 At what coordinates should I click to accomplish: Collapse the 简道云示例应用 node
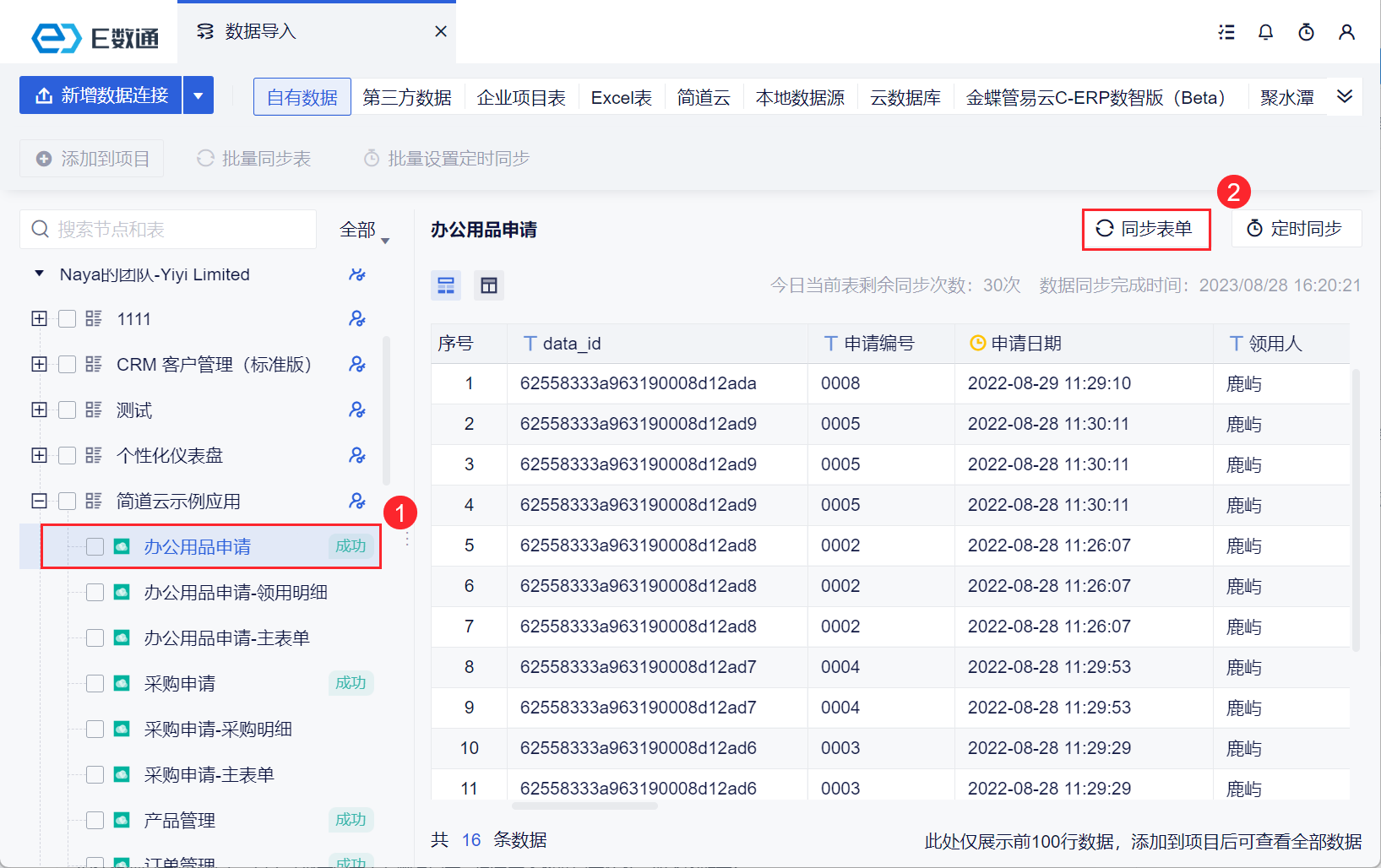pyautogui.click(x=39, y=502)
